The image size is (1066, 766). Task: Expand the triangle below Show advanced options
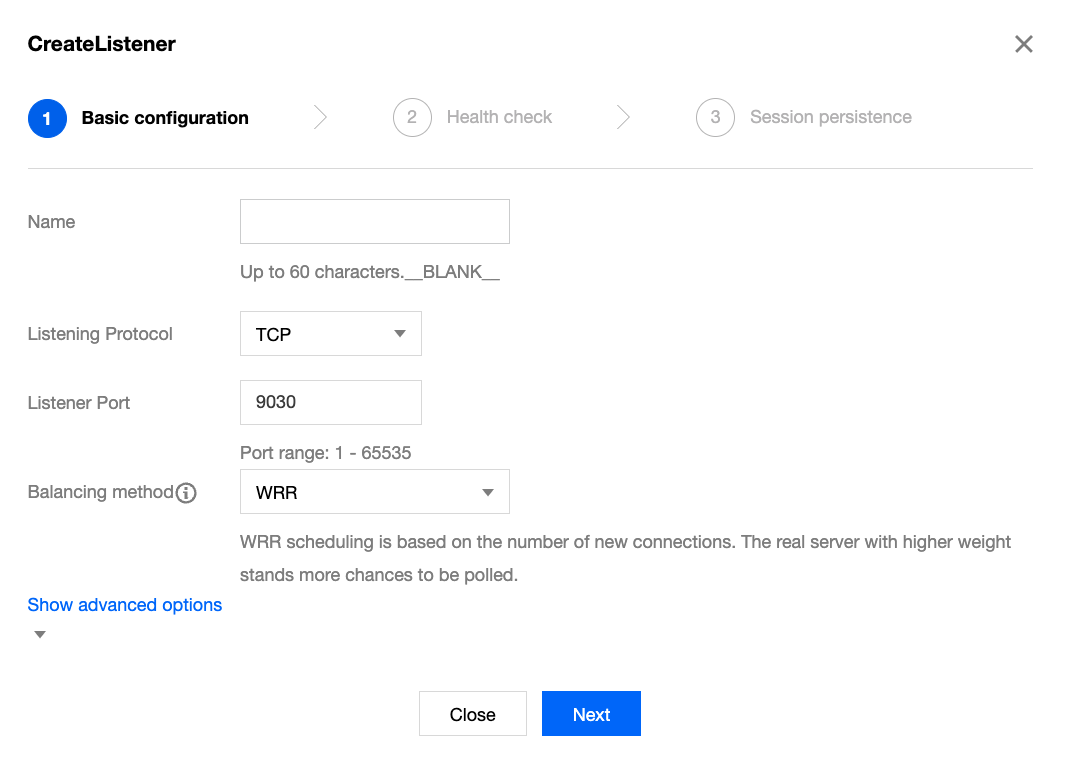40,635
